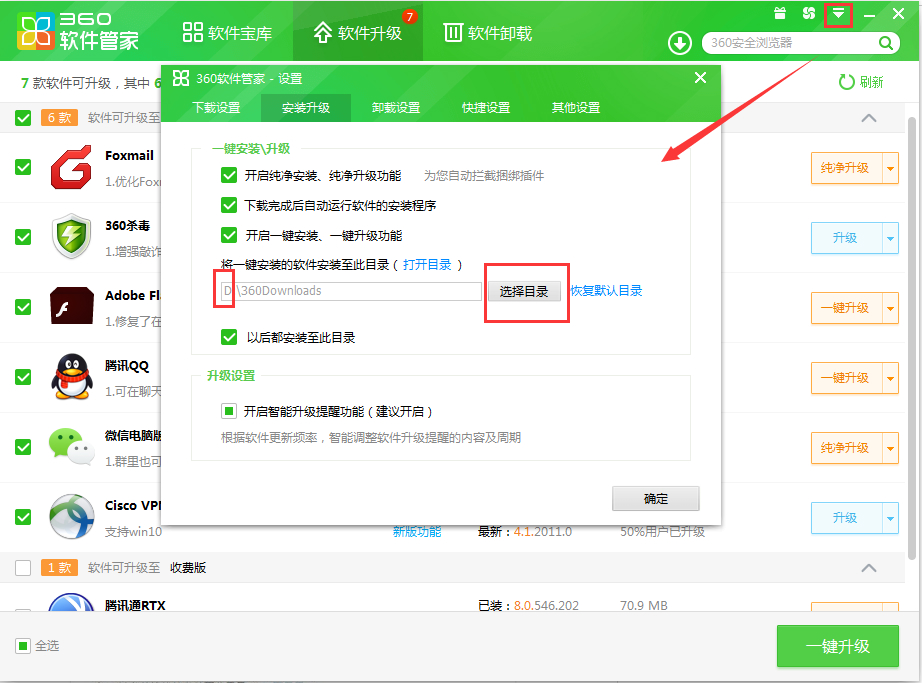Click the 刷新 refresh icon
The height and width of the screenshot is (683, 922).
point(846,82)
